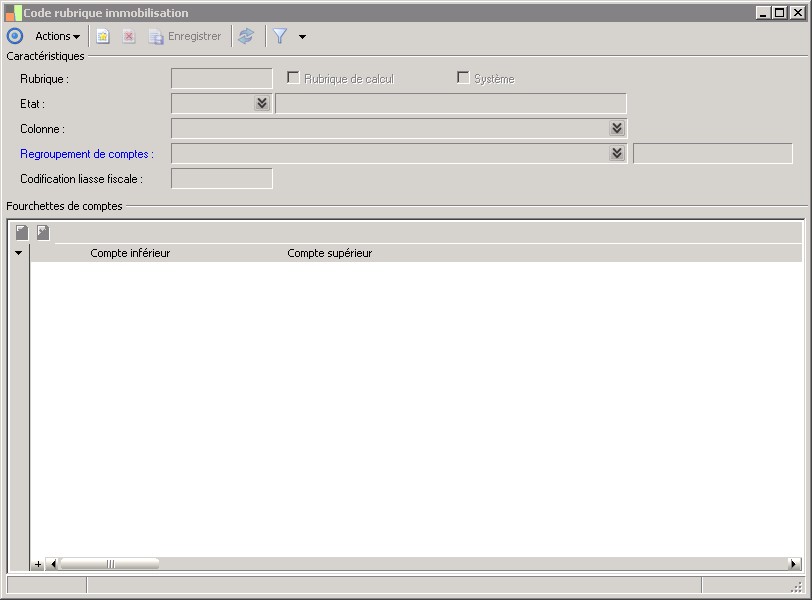Sort by Compte supérieur column header

click(x=329, y=253)
